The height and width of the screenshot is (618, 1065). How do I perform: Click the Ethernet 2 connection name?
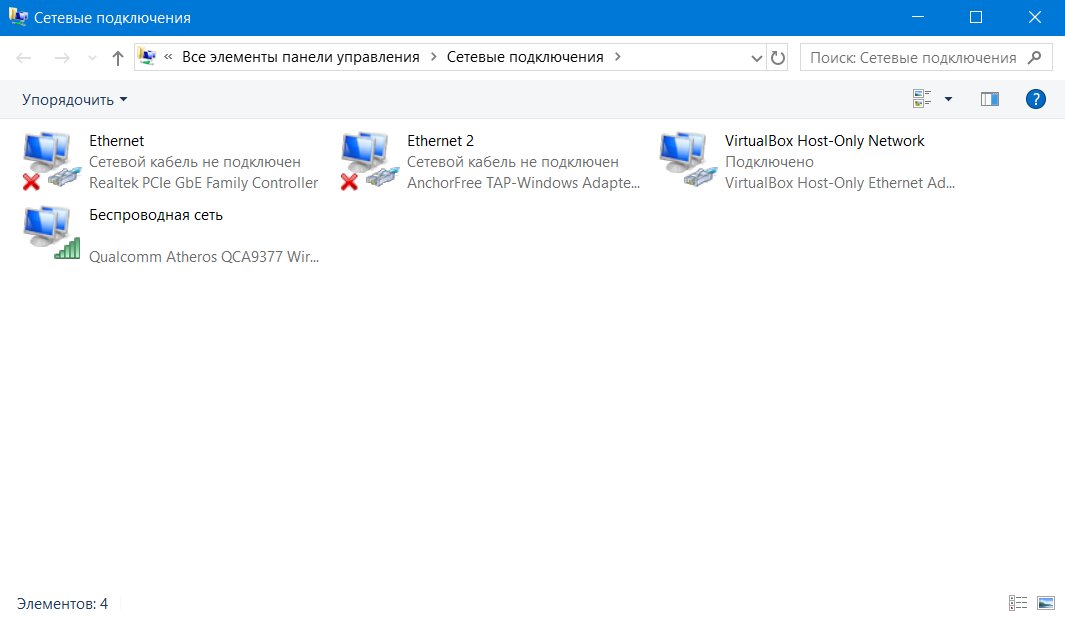pyautogui.click(x=440, y=141)
